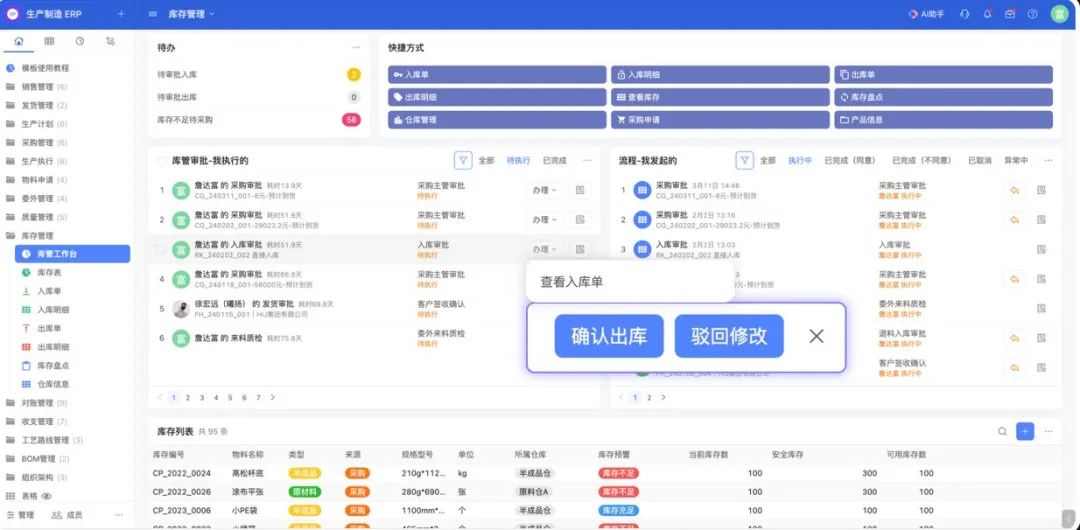Open the headset support icon
1080x530 pixels.
pyautogui.click(x=965, y=14)
